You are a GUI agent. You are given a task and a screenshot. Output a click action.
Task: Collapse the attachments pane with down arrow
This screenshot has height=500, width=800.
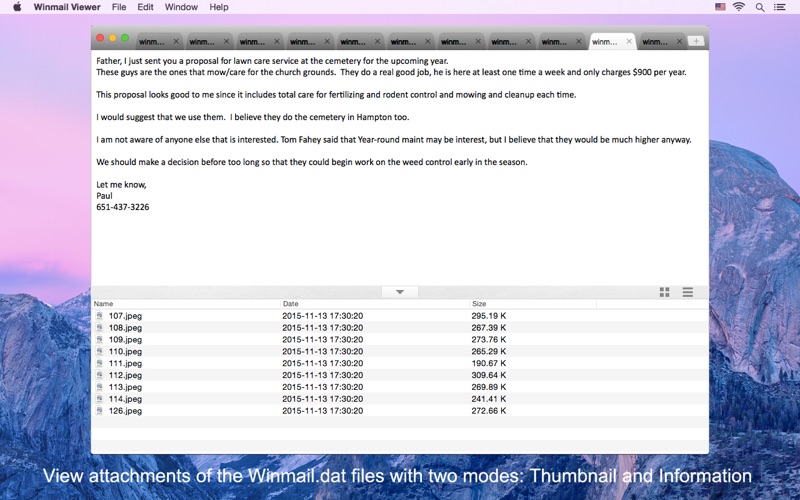click(400, 292)
